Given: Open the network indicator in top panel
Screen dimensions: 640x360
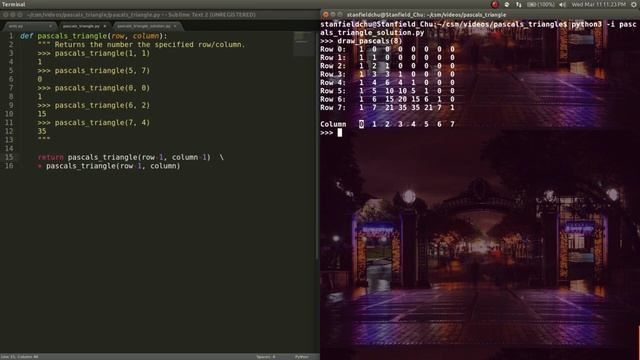Looking at the screenshot, I should (518, 4).
